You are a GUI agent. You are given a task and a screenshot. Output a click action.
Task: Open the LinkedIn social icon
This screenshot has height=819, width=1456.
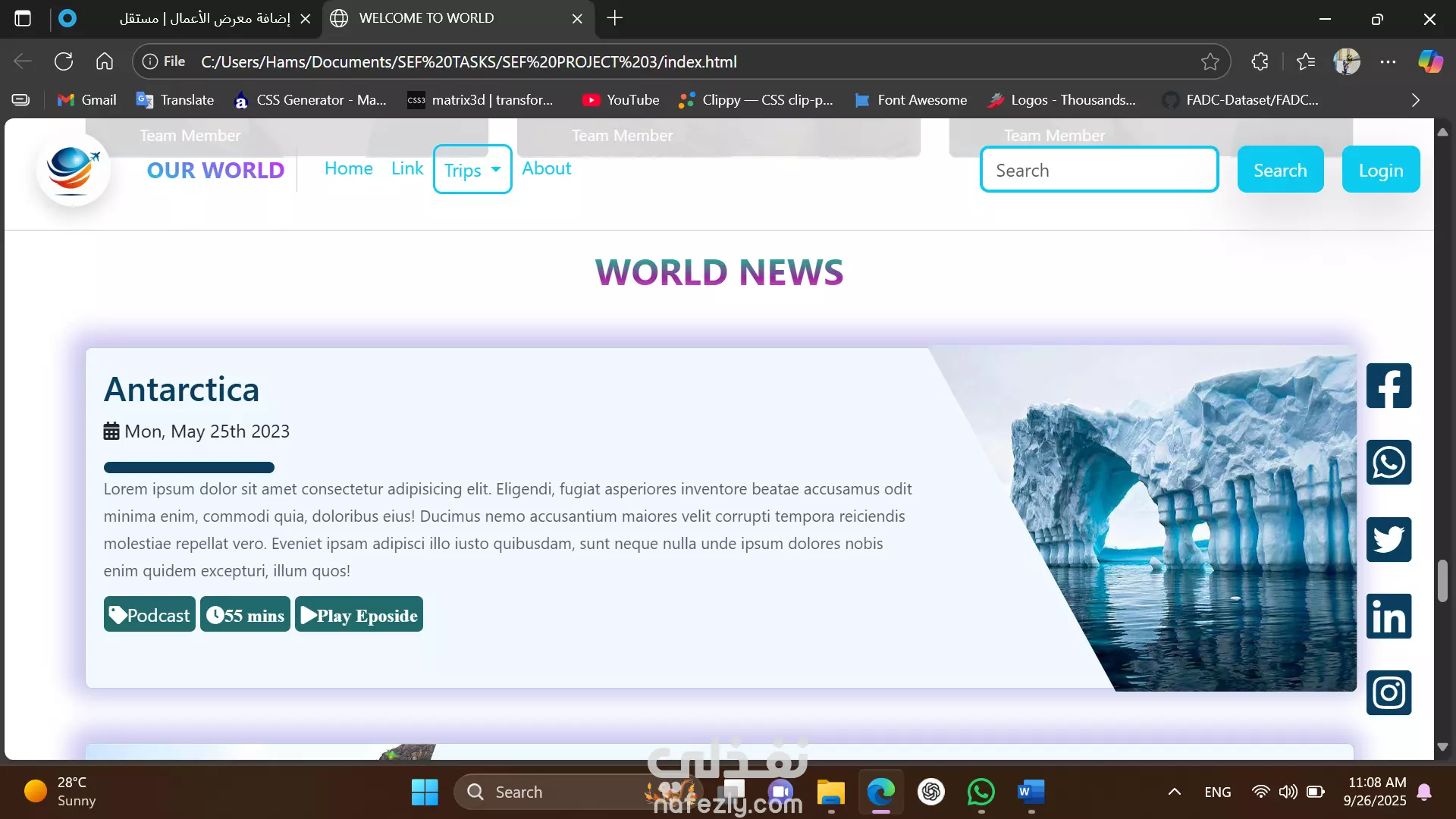(1389, 616)
